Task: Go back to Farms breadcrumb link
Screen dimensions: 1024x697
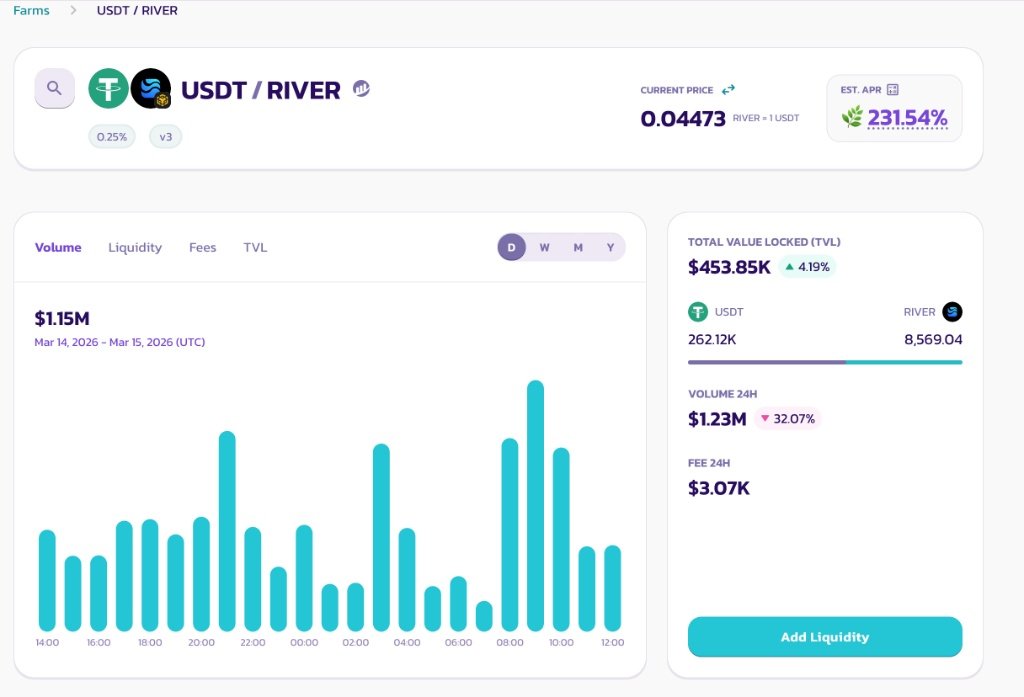Action: click(x=31, y=10)
